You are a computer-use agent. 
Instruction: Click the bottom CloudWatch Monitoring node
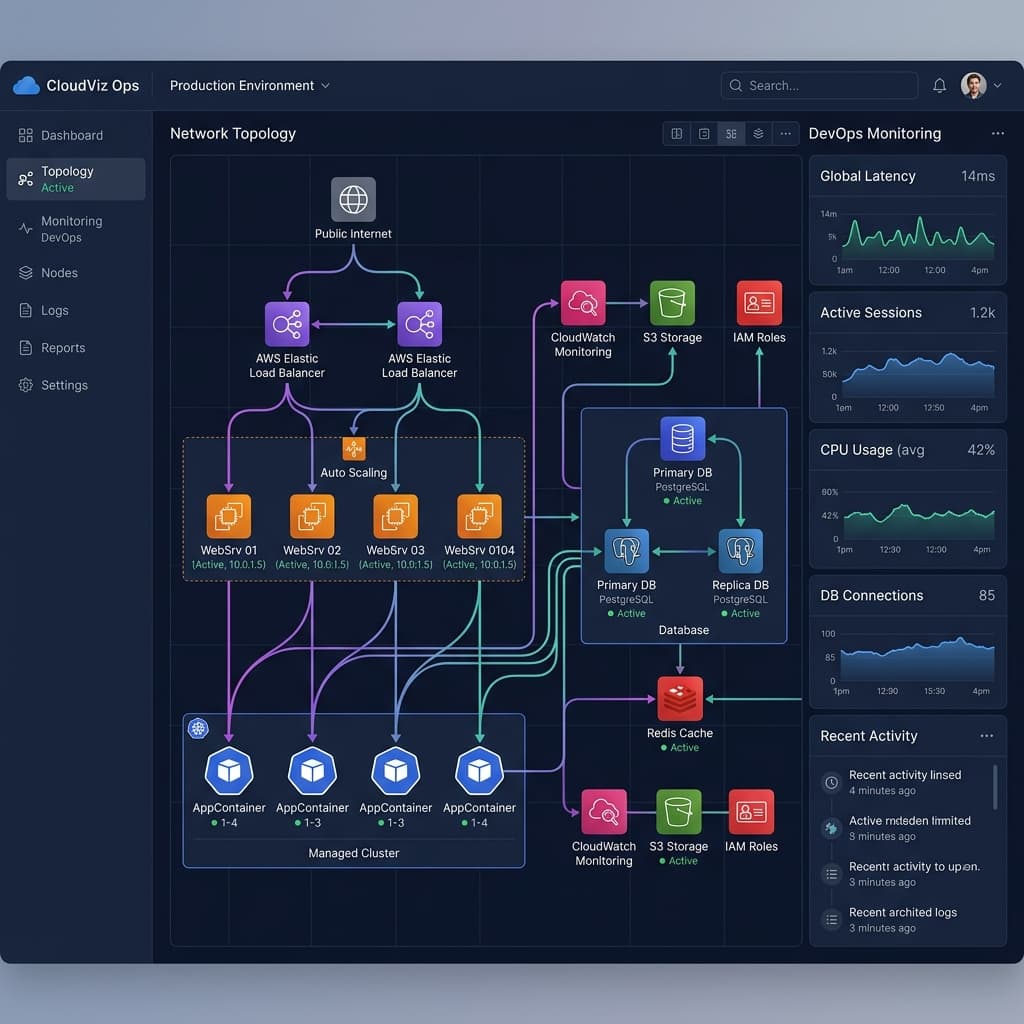click(604, 812)
